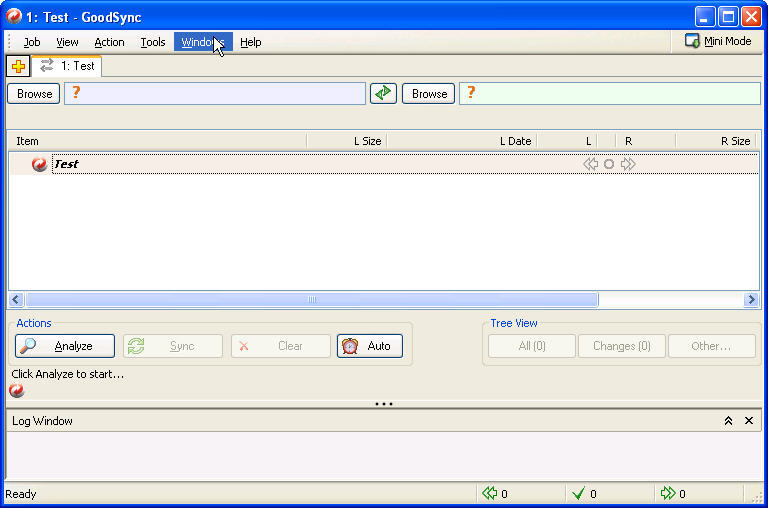Click left-copy count indicator in status bar
The width and height of the screenshot is (768, 508).
point(495,493)
